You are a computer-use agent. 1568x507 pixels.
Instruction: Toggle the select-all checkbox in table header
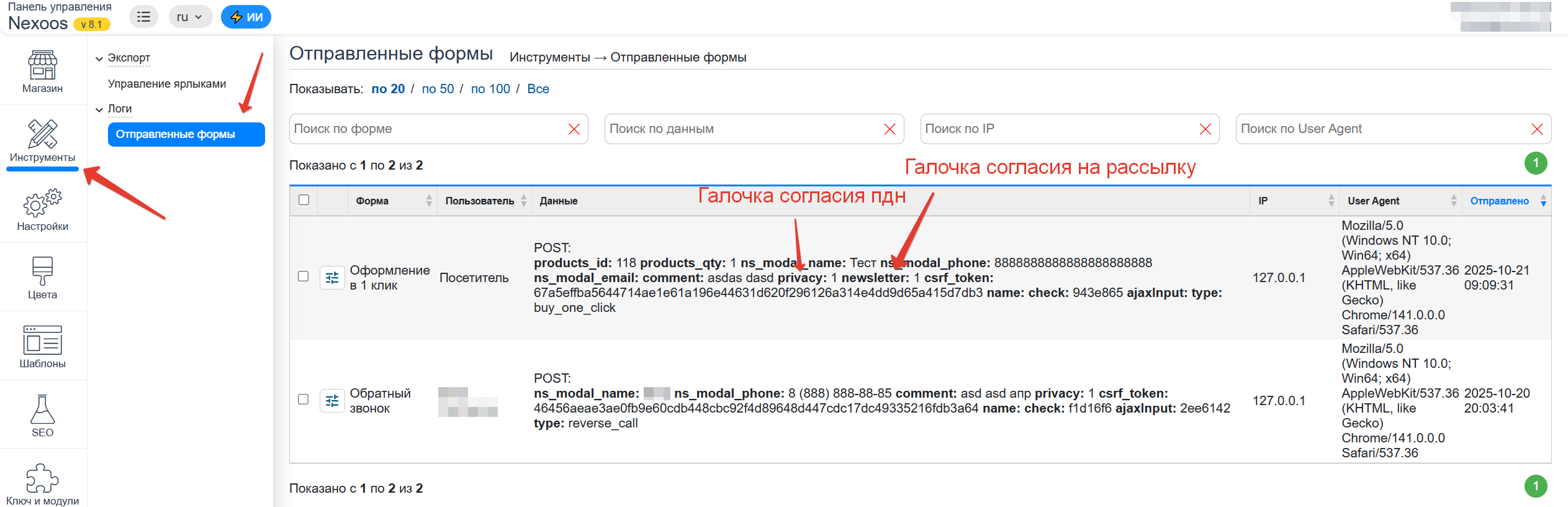tap(304, 200)
